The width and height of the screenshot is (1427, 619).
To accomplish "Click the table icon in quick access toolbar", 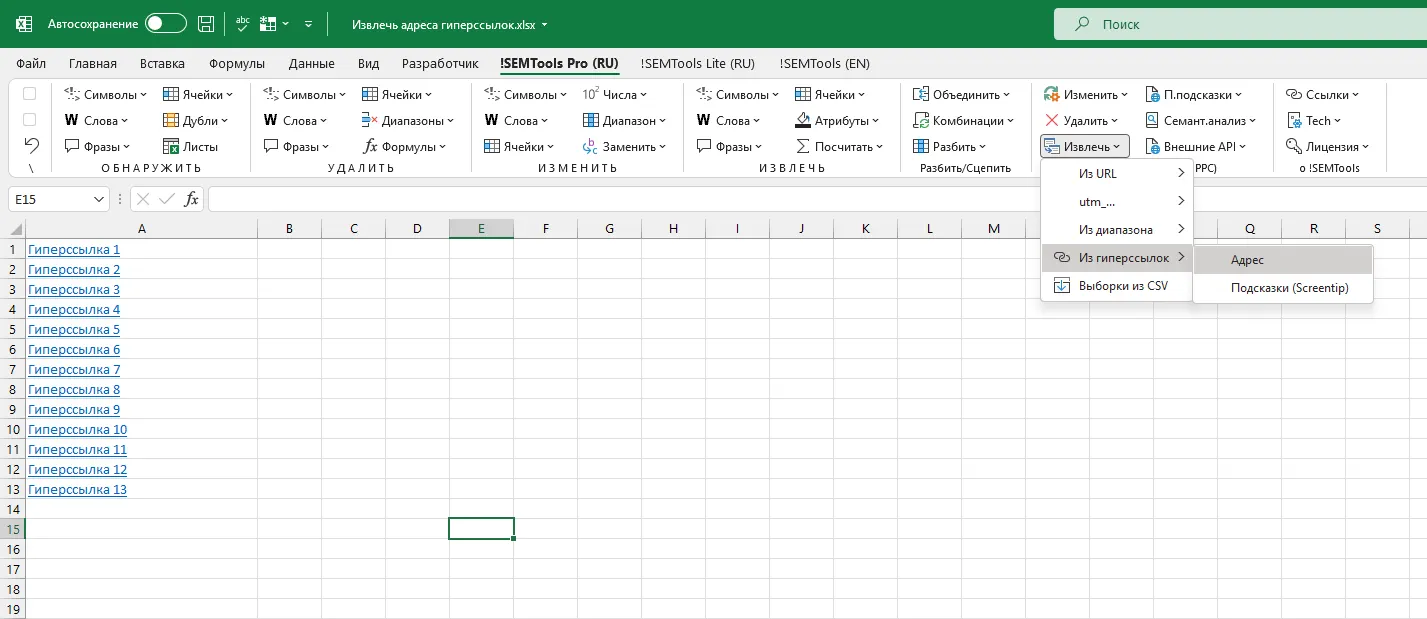I will 268,23.
